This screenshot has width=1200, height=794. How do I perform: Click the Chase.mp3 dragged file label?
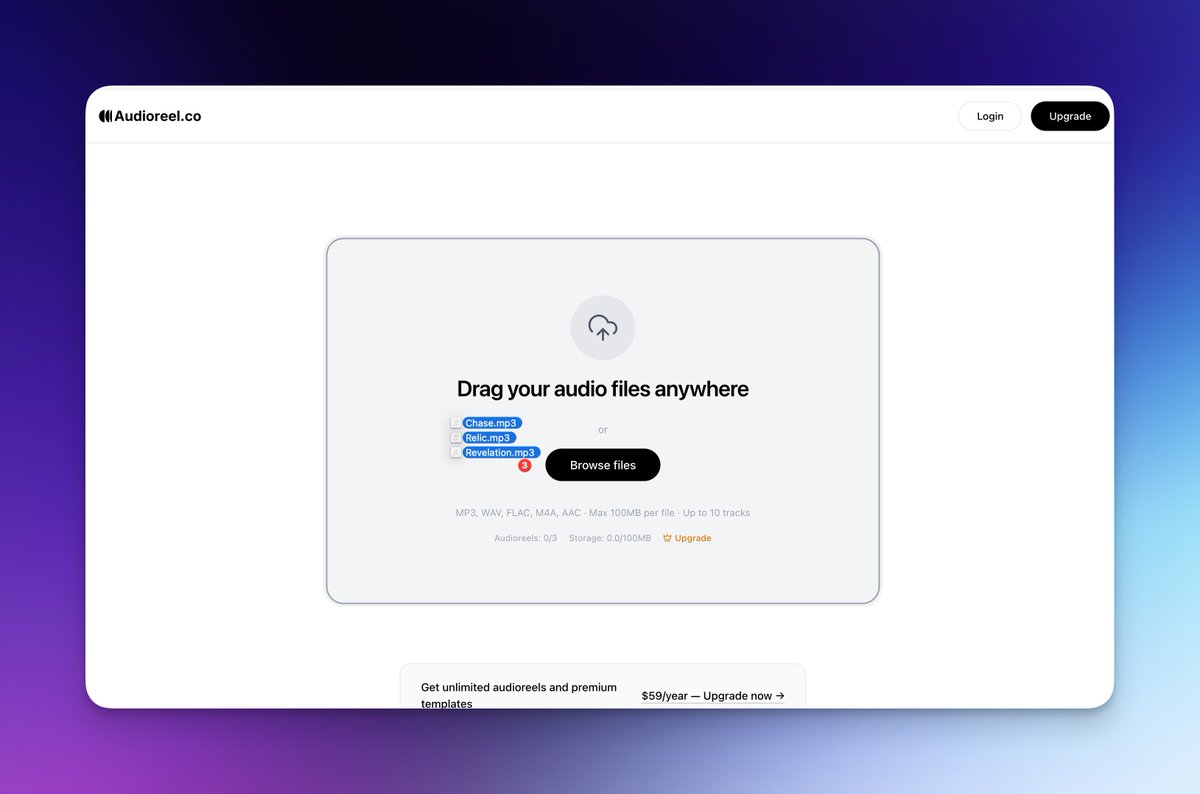click(x=492, y=423)
